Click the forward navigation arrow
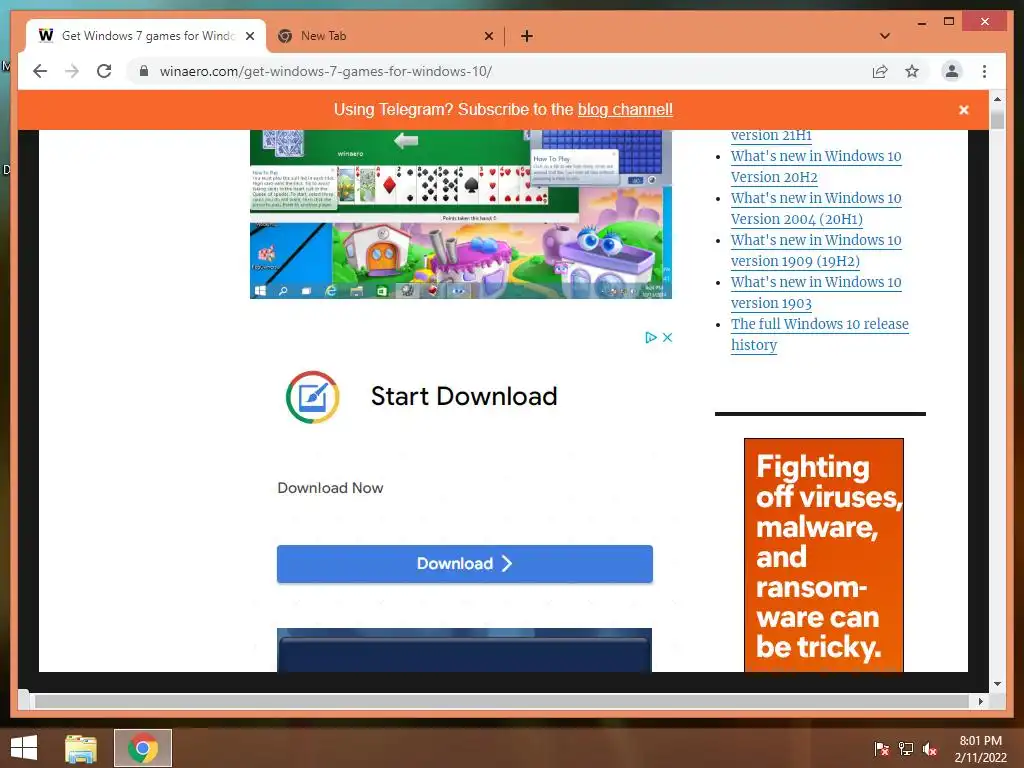The height and width of the screenshot is (768, 1024). point(72,71)
